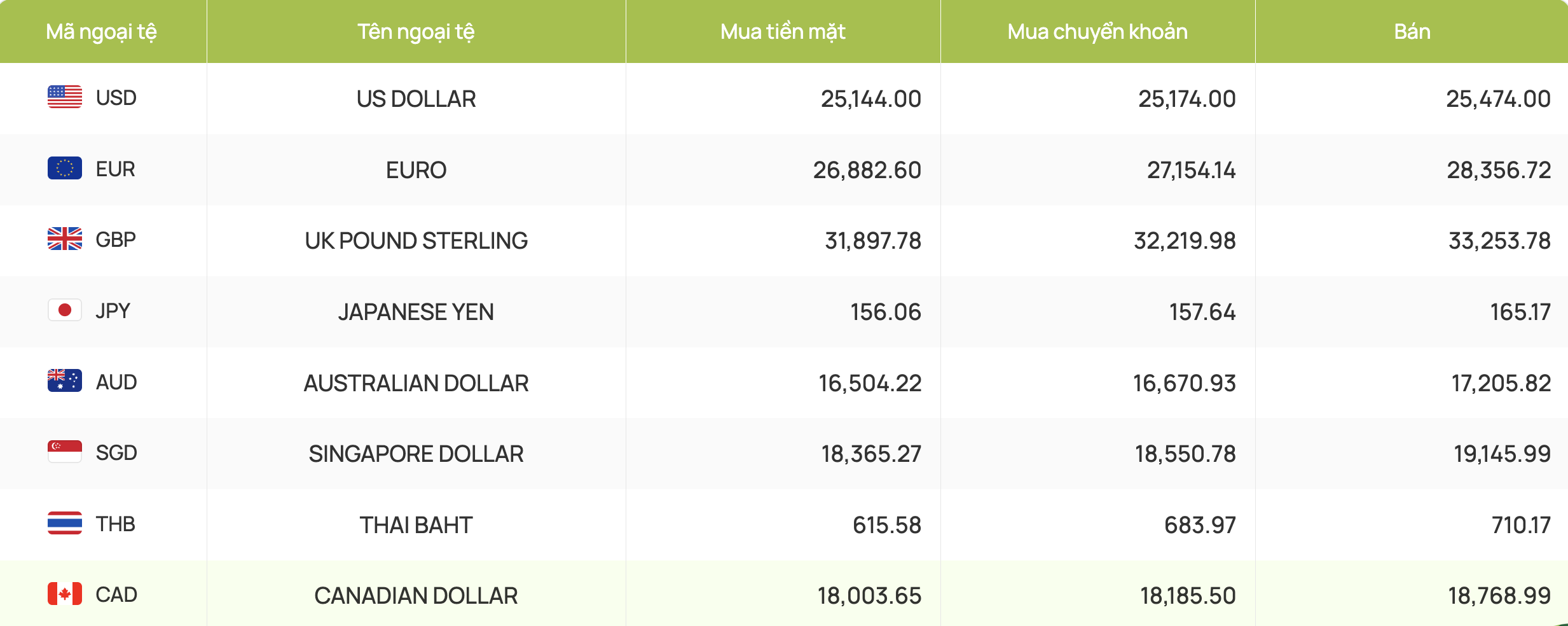Viewport: 1568px width, 626px height.
Task: Click the JPY cash buy rate 156.06
Action: 886,312
